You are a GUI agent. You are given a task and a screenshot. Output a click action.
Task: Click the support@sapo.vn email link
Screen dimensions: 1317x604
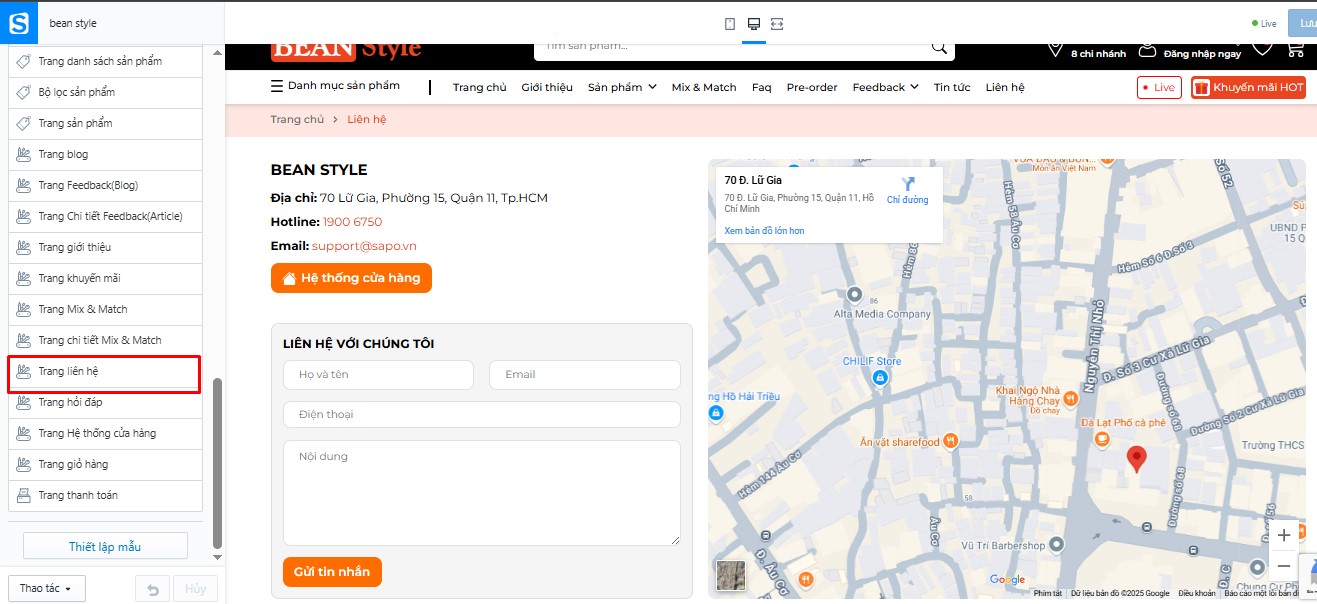click(364, 246)
